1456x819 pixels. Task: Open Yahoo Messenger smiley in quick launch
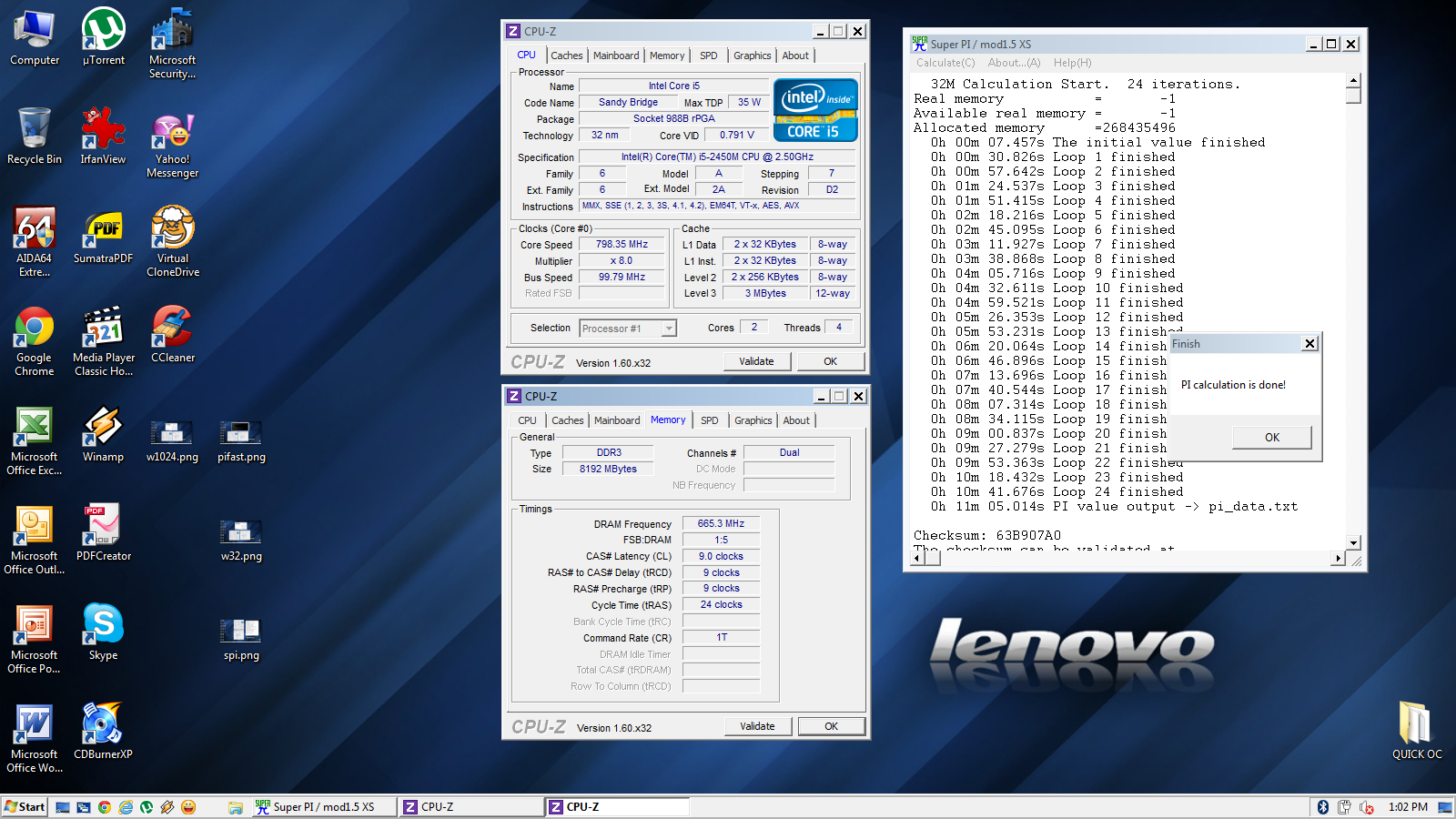188,807
